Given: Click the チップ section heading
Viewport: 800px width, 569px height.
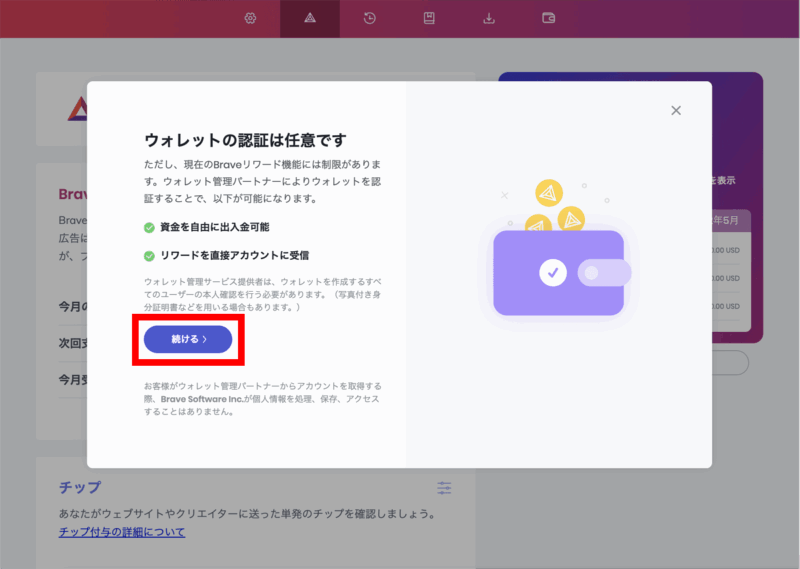Looking at the screenshot, I should (x=80, y=487).
